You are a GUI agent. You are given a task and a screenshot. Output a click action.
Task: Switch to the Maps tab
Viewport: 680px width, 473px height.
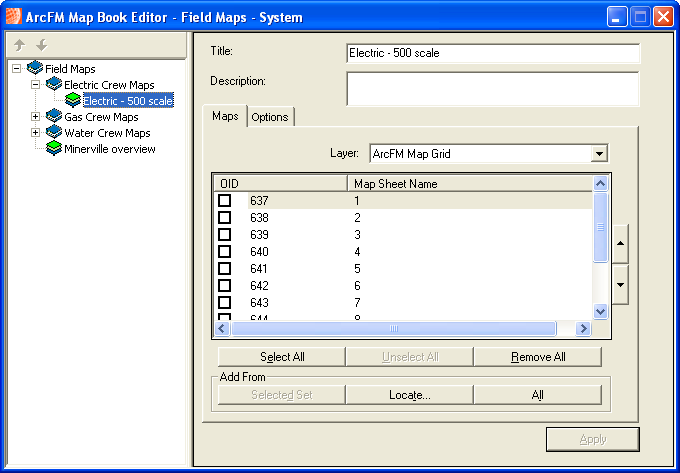[225, 116]
